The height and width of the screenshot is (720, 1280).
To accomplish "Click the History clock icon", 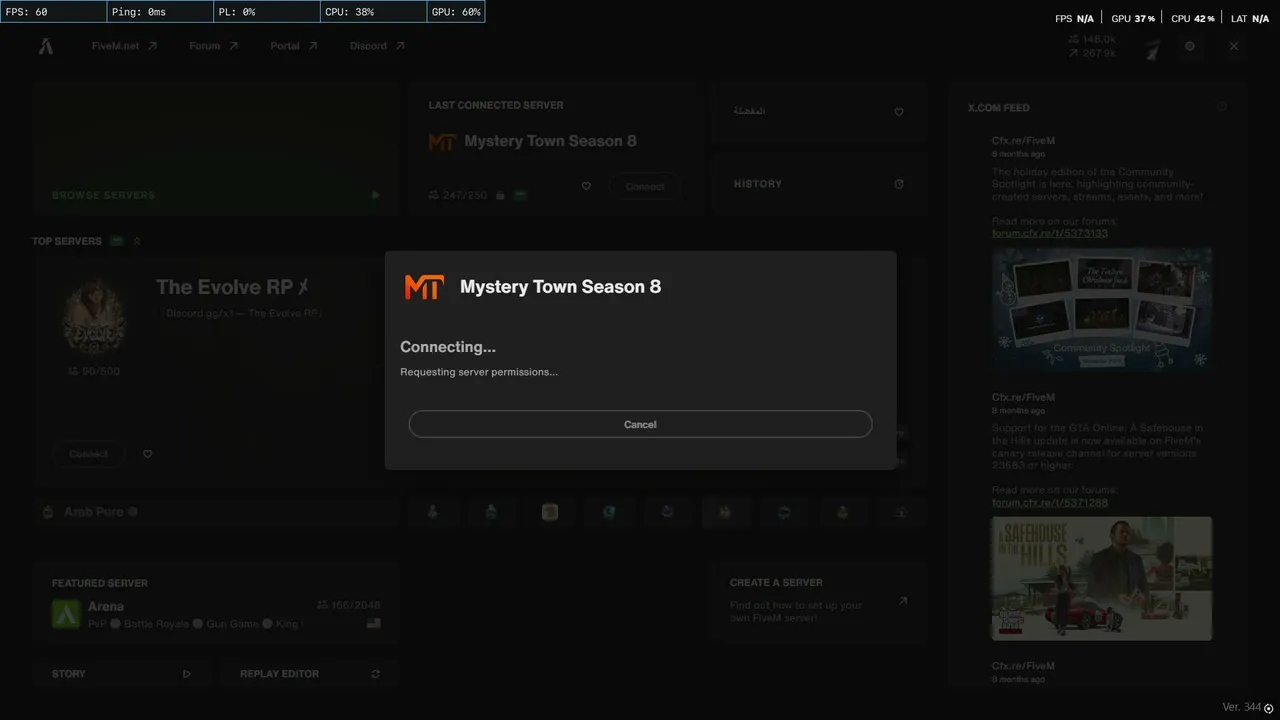I will point(899,184).
